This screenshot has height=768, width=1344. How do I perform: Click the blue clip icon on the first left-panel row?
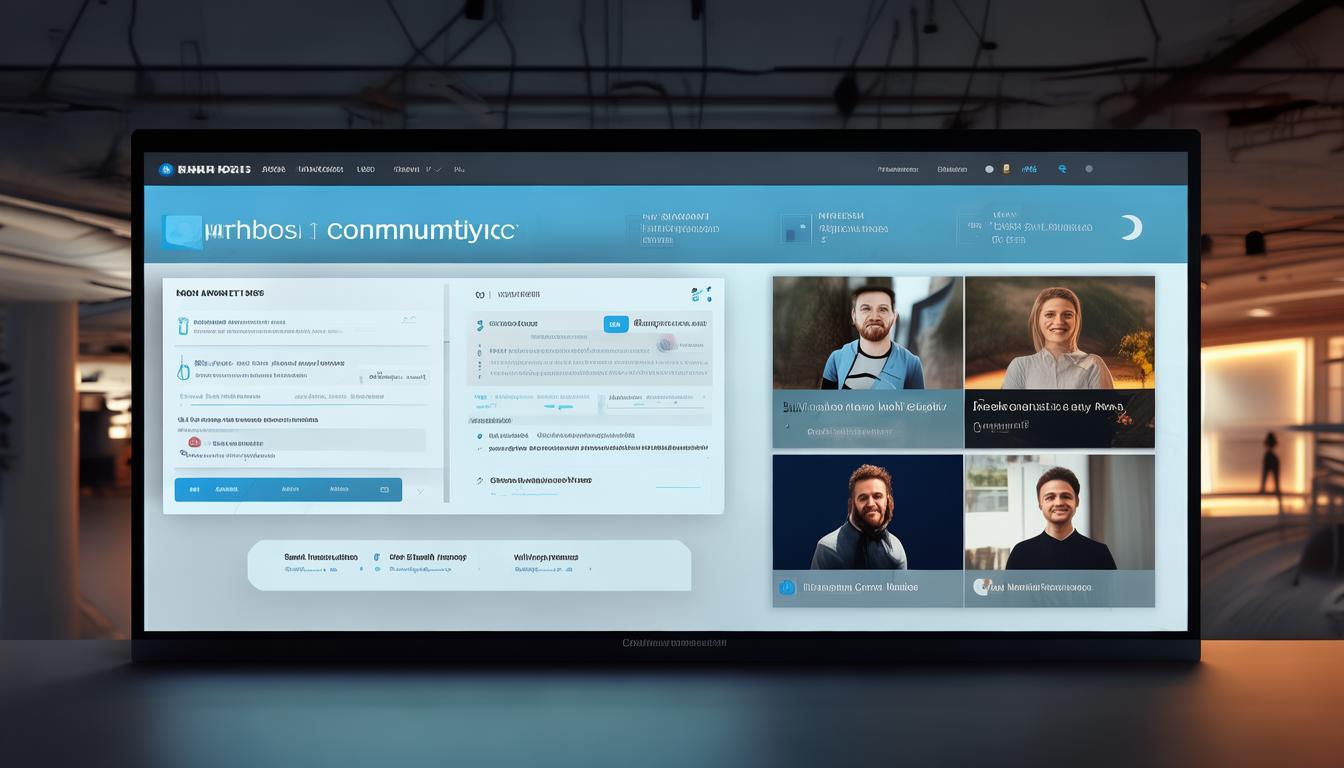coord(183,326)
